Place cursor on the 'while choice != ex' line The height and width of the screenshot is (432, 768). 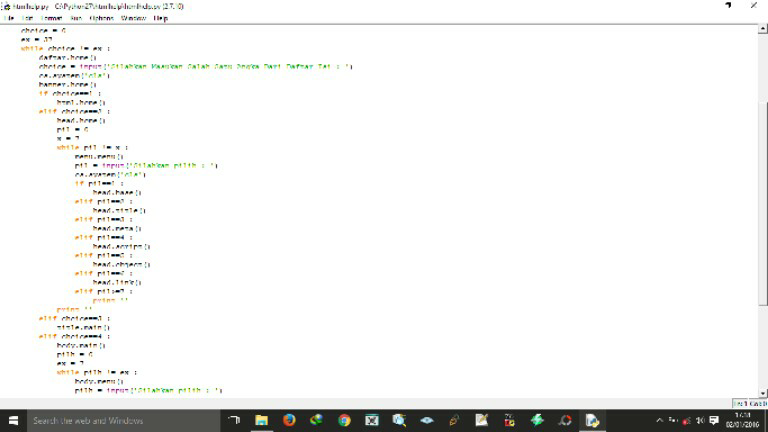[x=65, y=48]
